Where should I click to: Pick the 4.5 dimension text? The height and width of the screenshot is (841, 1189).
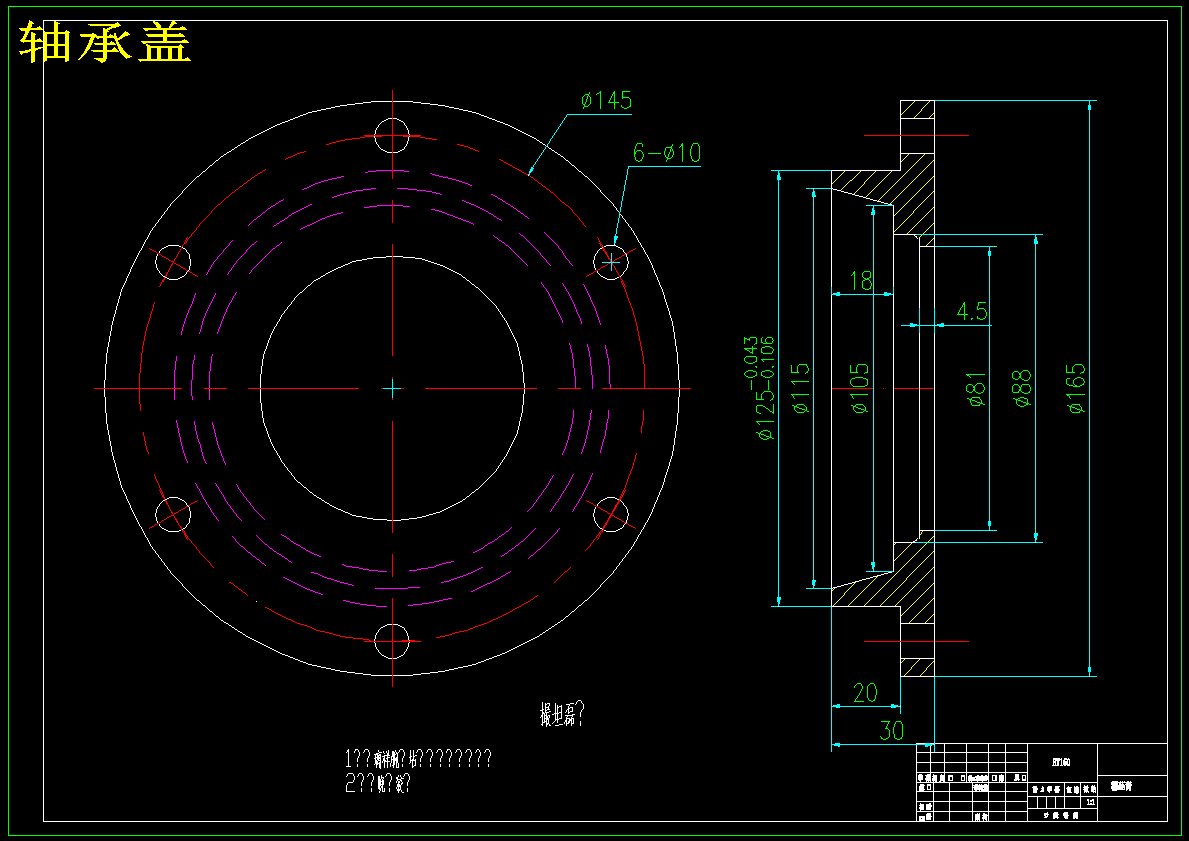[971, 311]
